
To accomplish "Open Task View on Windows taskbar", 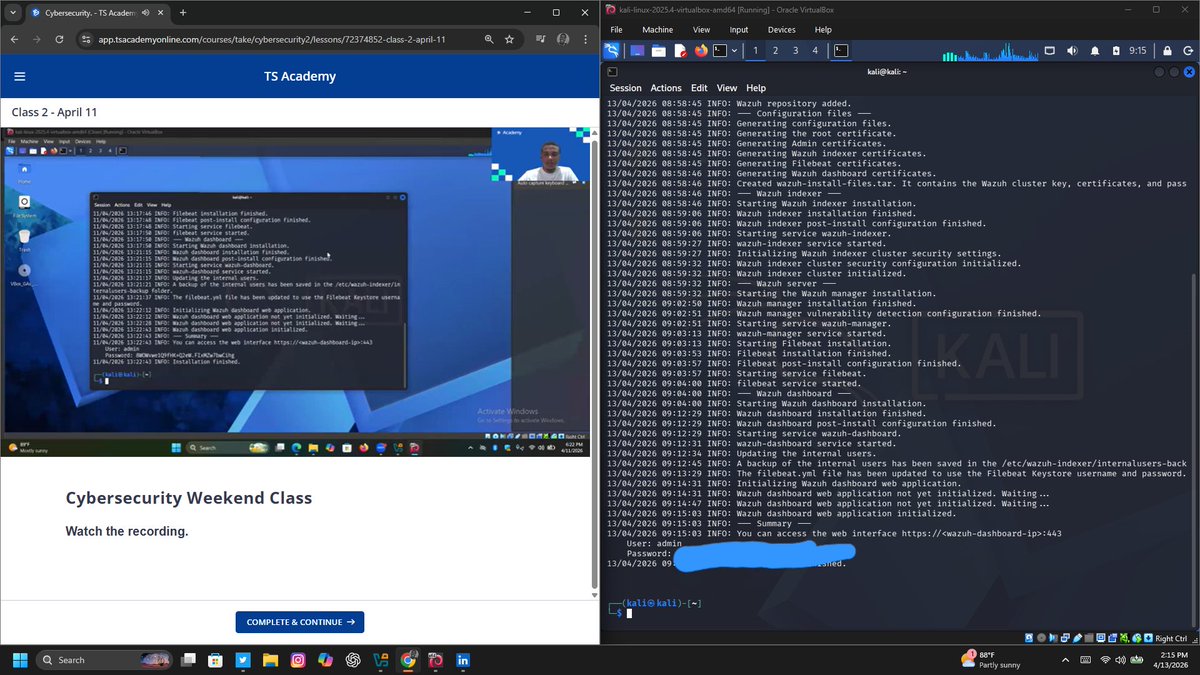I will 187,660.
